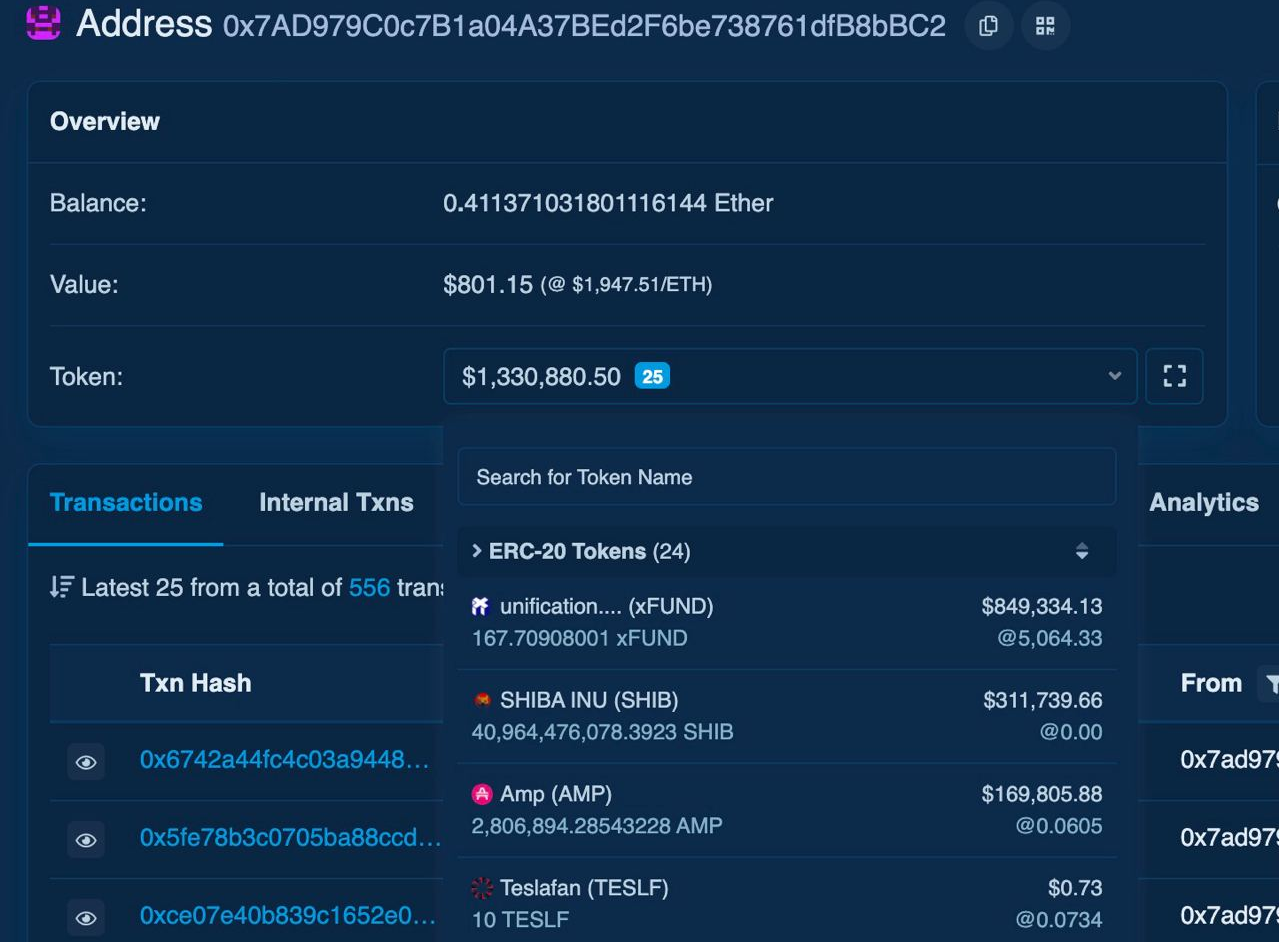Viewport: 1279px width, 942px height.
Task: Click the full address text 0x7AD979C0c7B1...
Action: pos(584,26)
